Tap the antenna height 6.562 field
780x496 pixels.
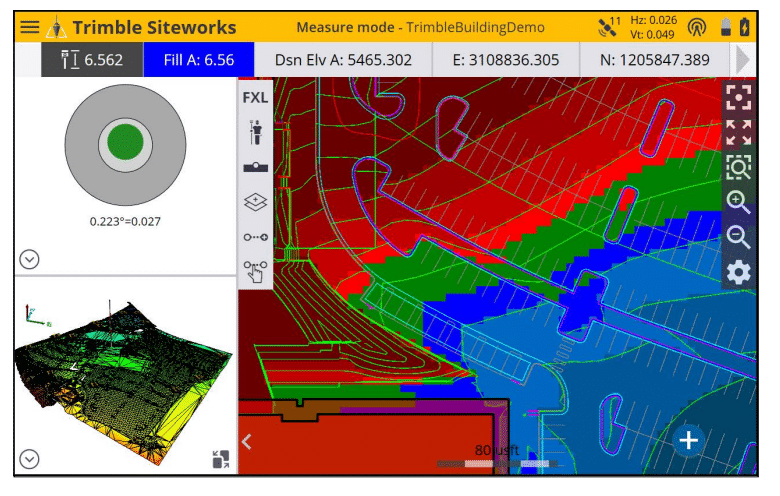92,60
